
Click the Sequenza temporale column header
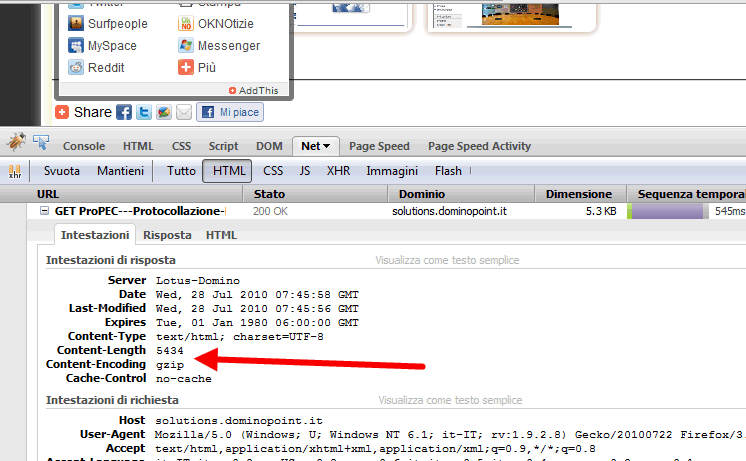pyautogui.click(x=687, y=194)
